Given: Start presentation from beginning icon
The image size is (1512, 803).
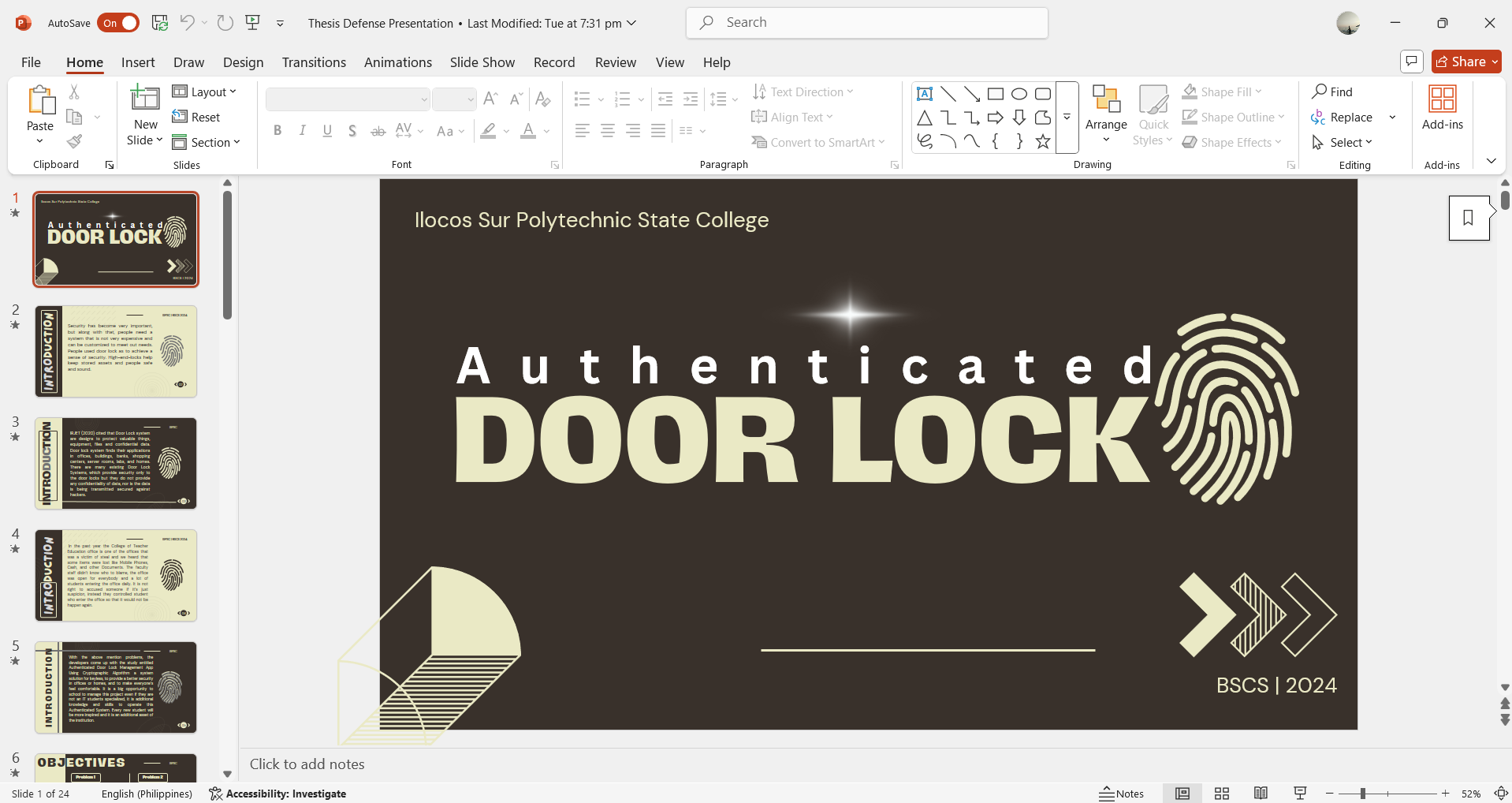Looking at the screenshot, I should (x=253, y=23).
